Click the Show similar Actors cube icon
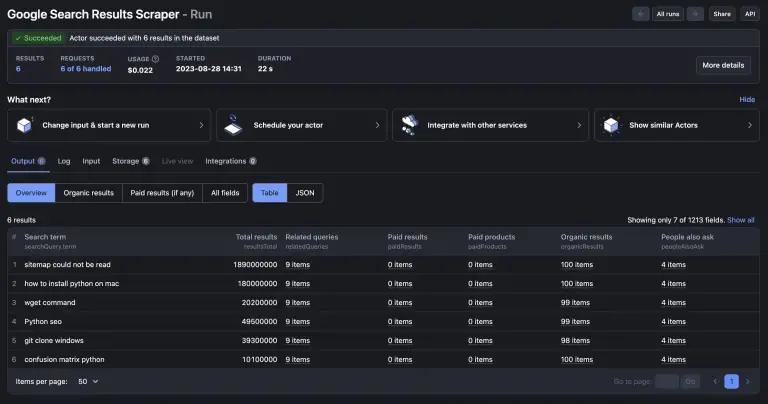768x404 pixels. tap(611, 125)
